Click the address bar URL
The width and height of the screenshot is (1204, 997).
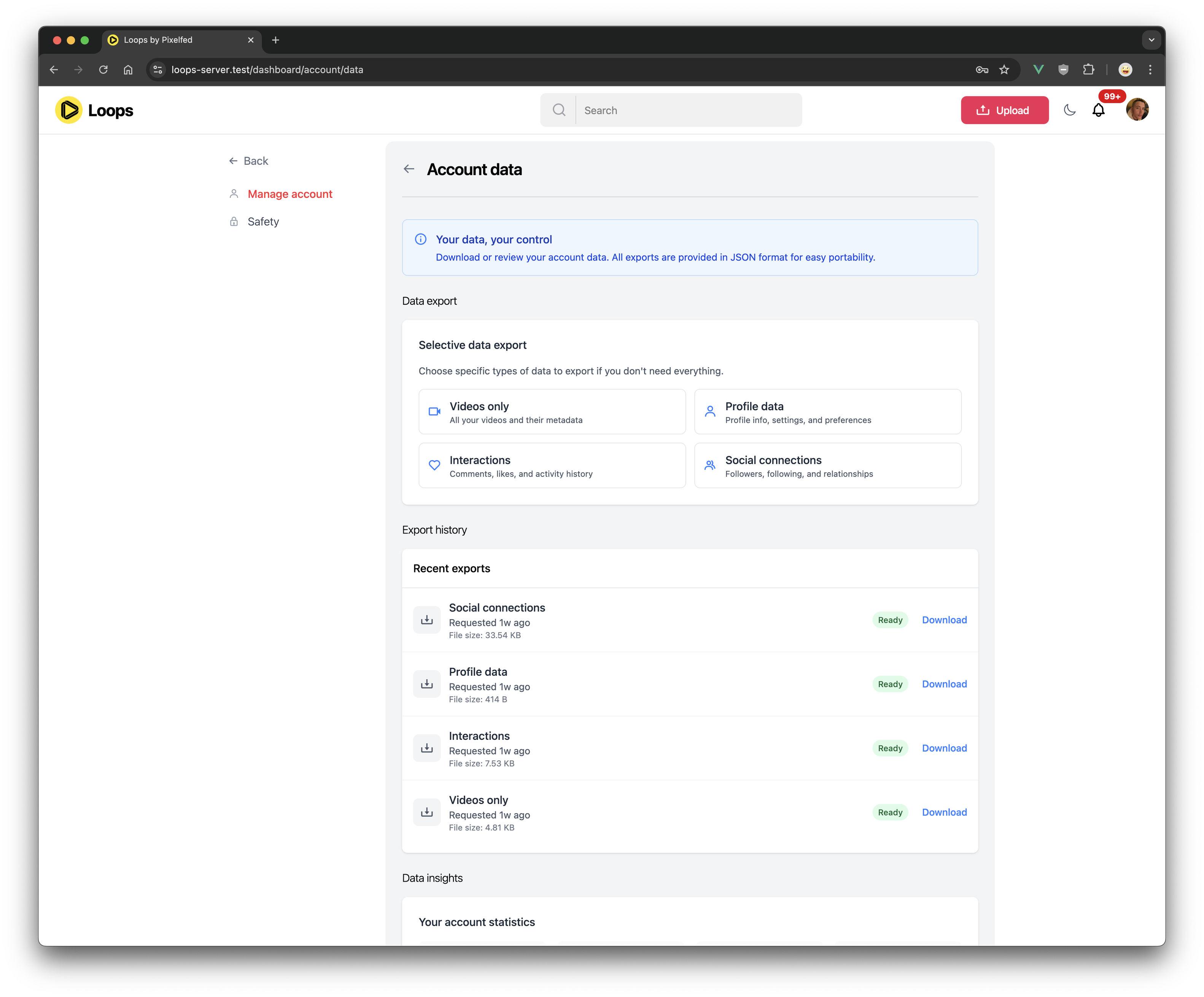click(267, 69)
